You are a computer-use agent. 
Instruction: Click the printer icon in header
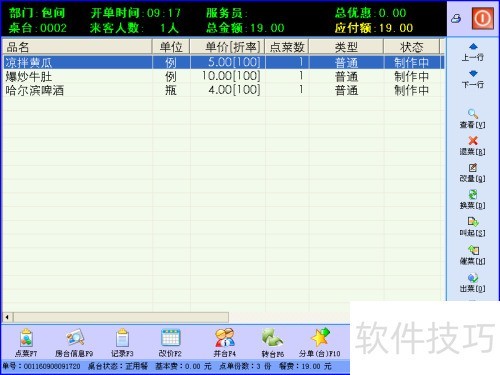(x=456, y=18)
